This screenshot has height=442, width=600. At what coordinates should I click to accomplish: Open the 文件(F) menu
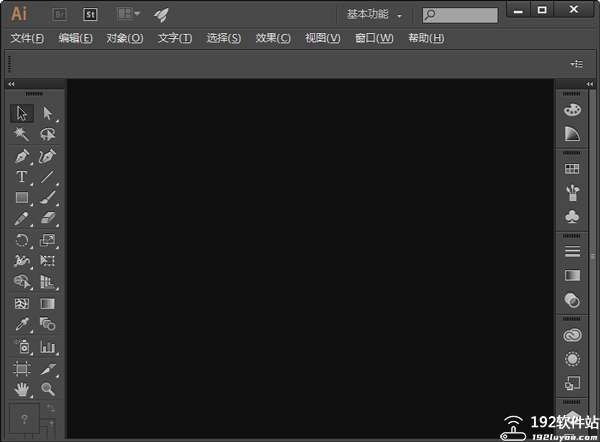[x=27, y=38]
